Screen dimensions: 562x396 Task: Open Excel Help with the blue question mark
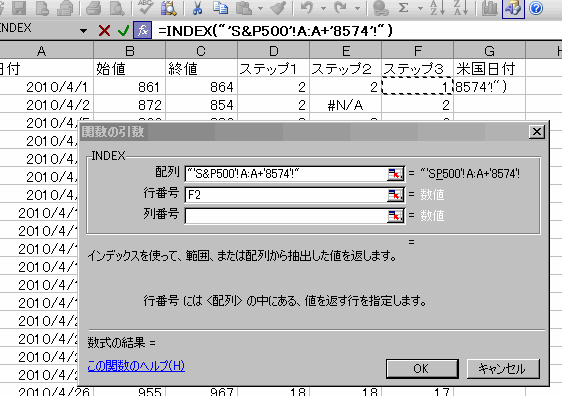[536, 8]
